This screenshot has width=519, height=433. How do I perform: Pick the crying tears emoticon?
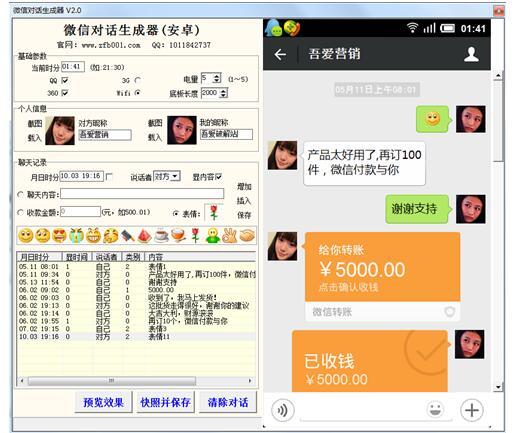pos(76,236)
